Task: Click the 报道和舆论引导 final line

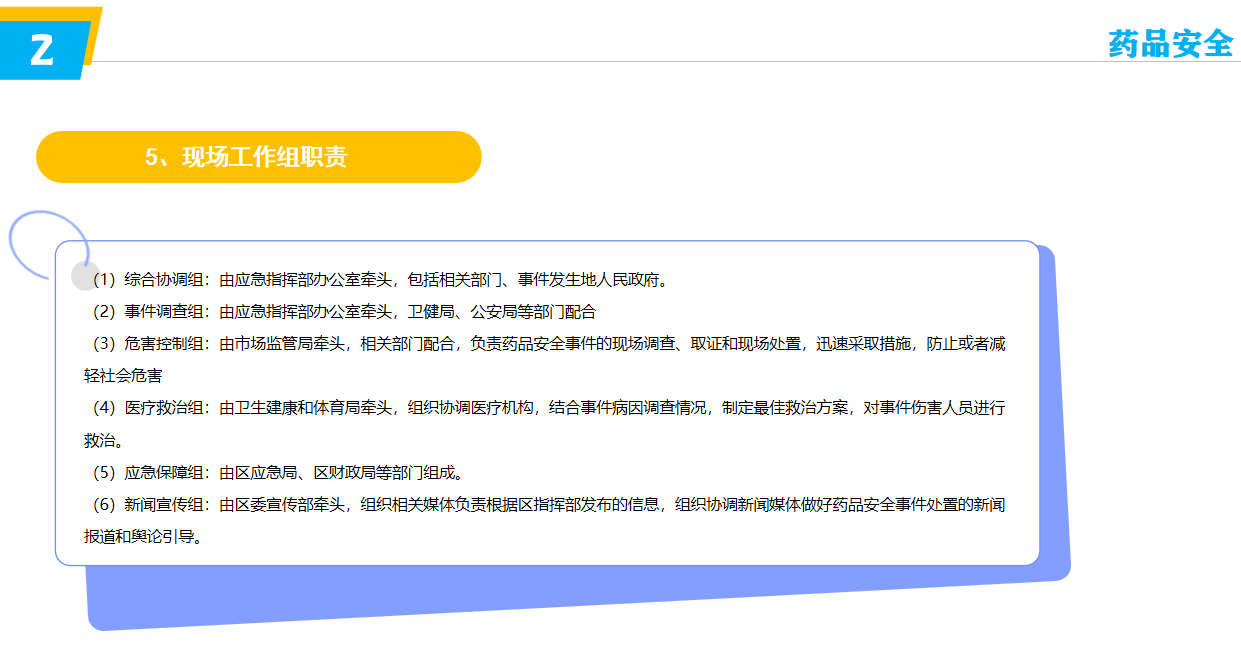Action: (x=144, y=536)
